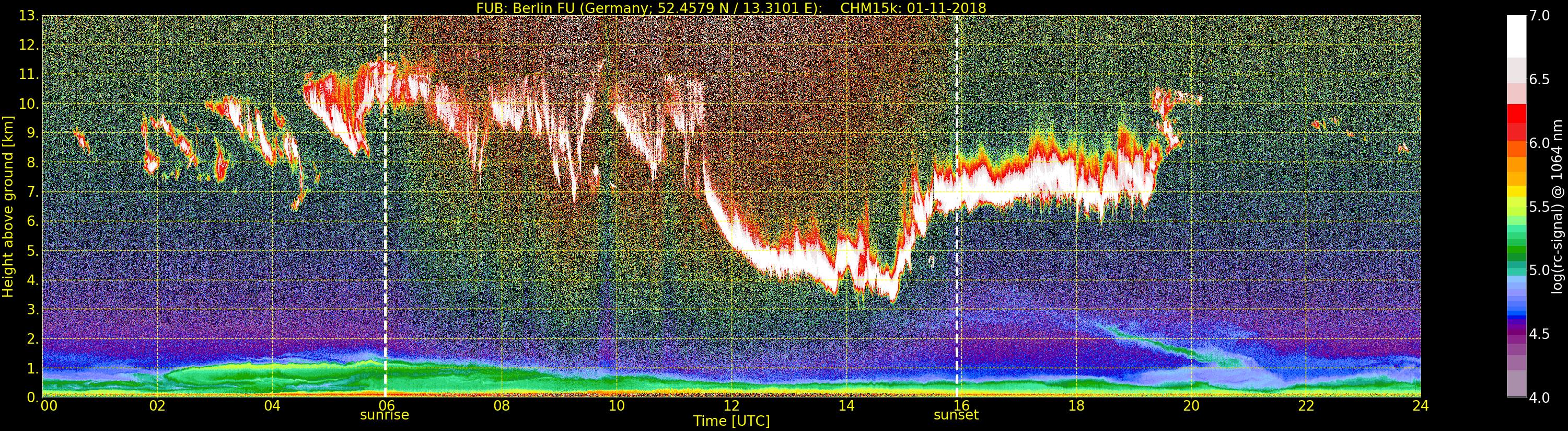Click the 'sunset' label below the axis
Image resolution: width=1568 pixels, height=431 pixels.
(x=956, y=415)
